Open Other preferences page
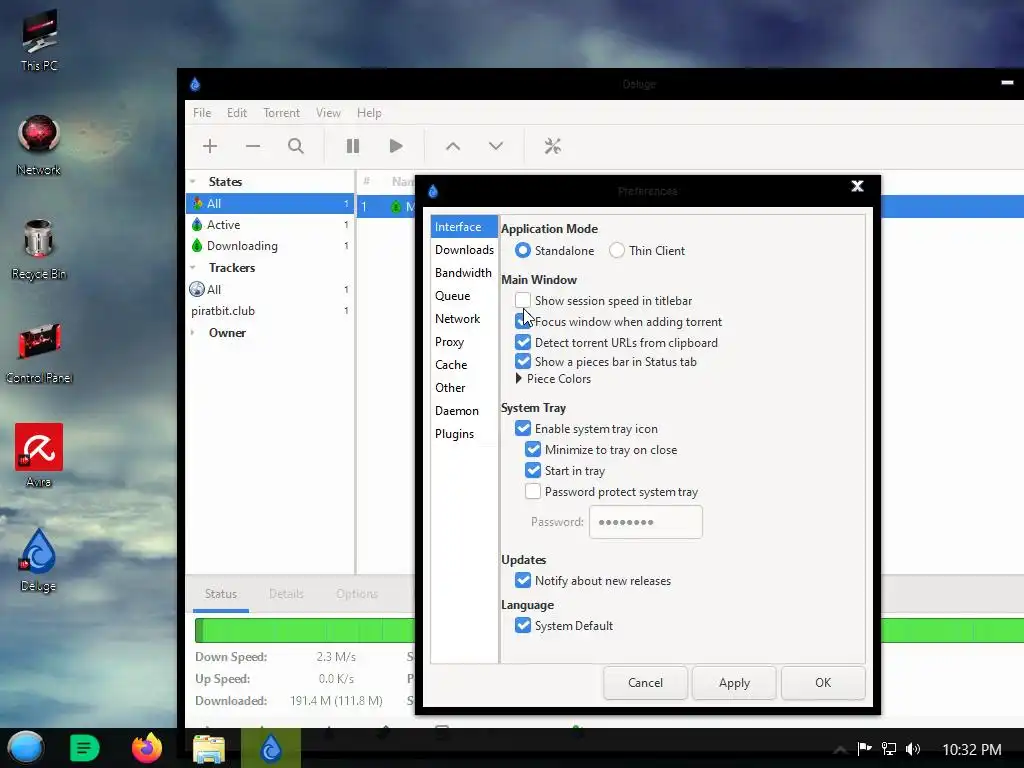This screenshot has width=1024, height=768. point(464,387)
